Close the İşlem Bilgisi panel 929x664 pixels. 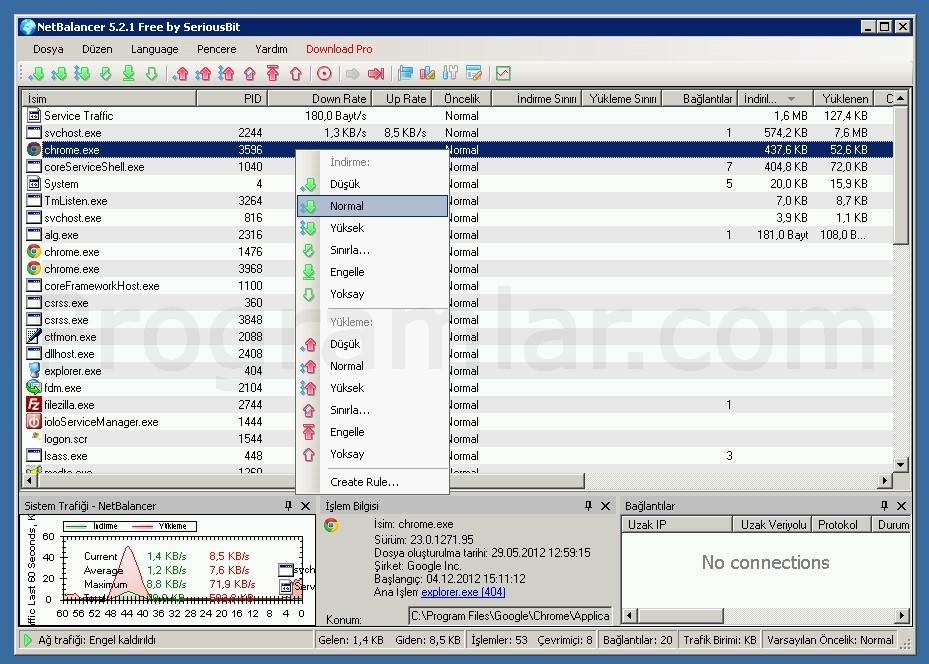606,505
